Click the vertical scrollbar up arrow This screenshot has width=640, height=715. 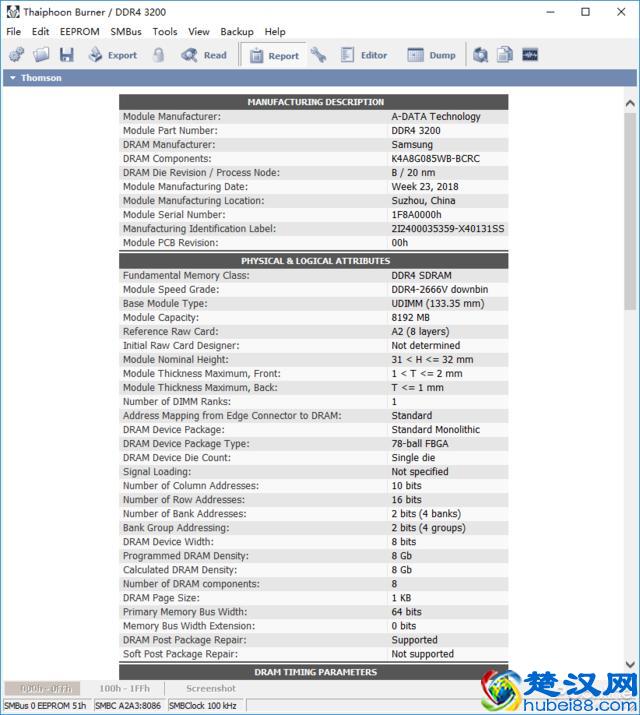(x=630, y=103)
